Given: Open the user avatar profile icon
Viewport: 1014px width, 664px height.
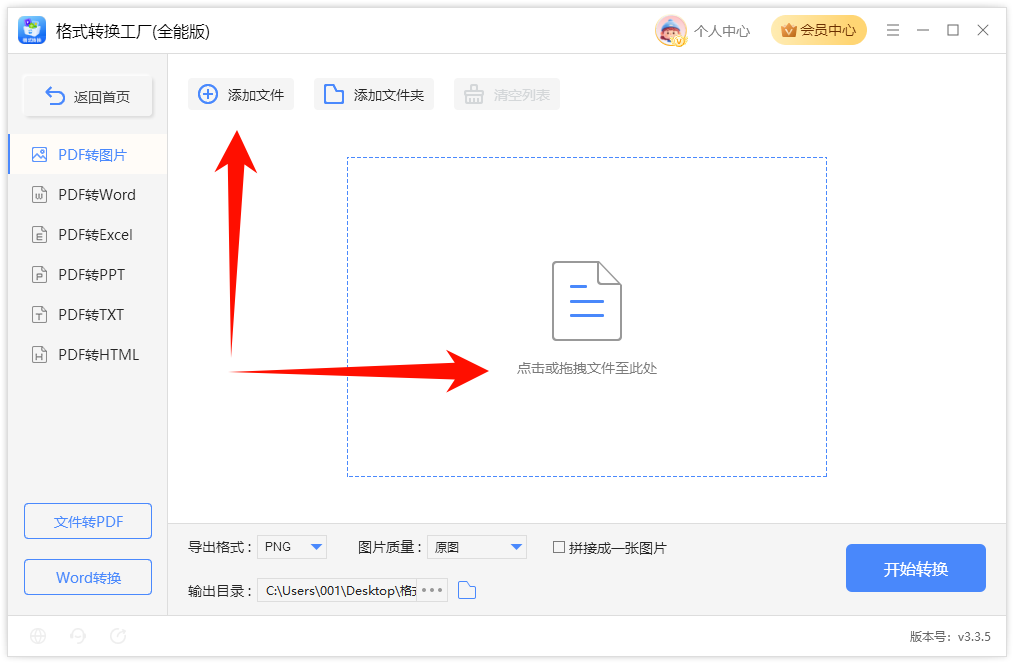Looking at the screenshot, I should coord(671,30).
